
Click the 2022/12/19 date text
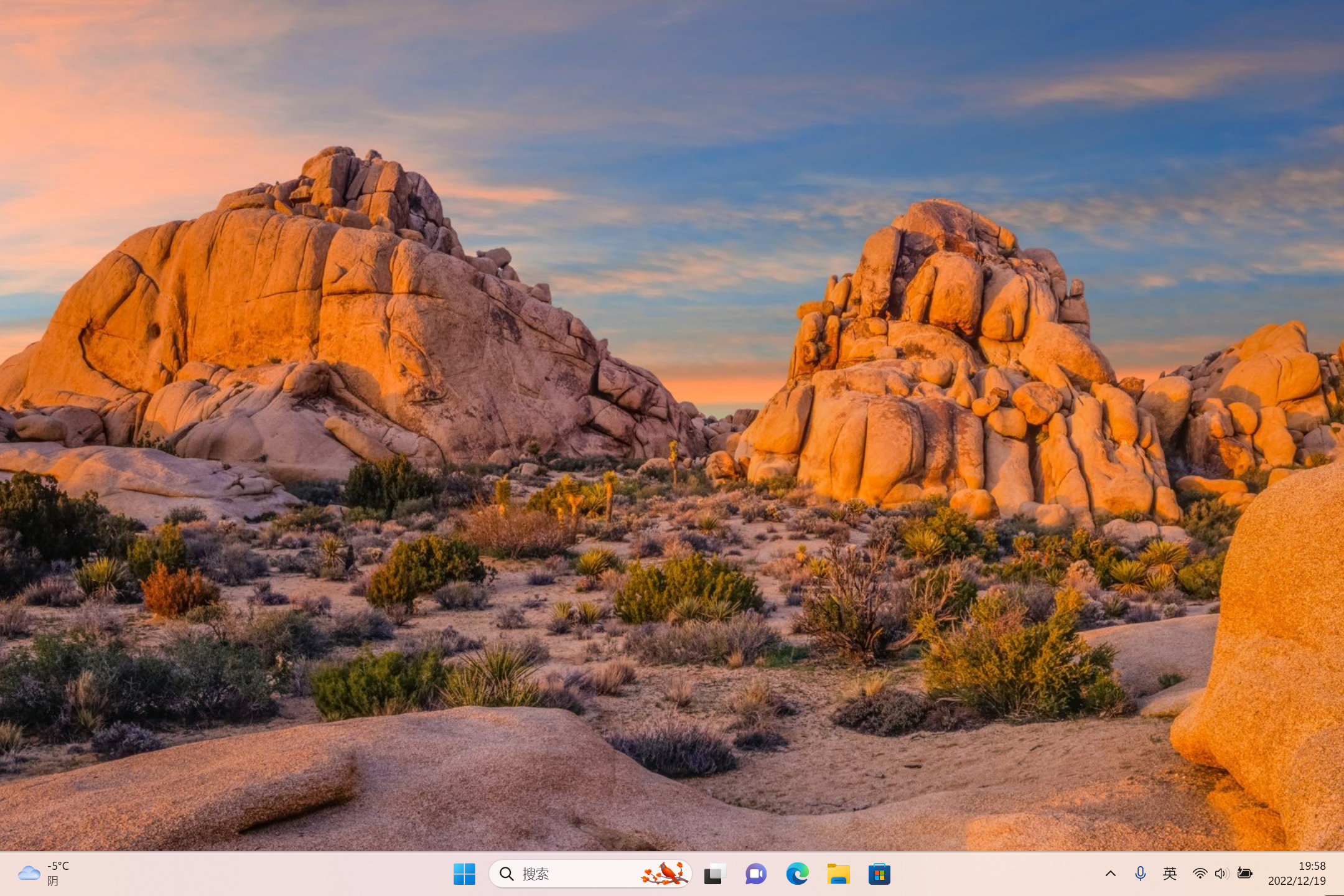pos(1297,881)
